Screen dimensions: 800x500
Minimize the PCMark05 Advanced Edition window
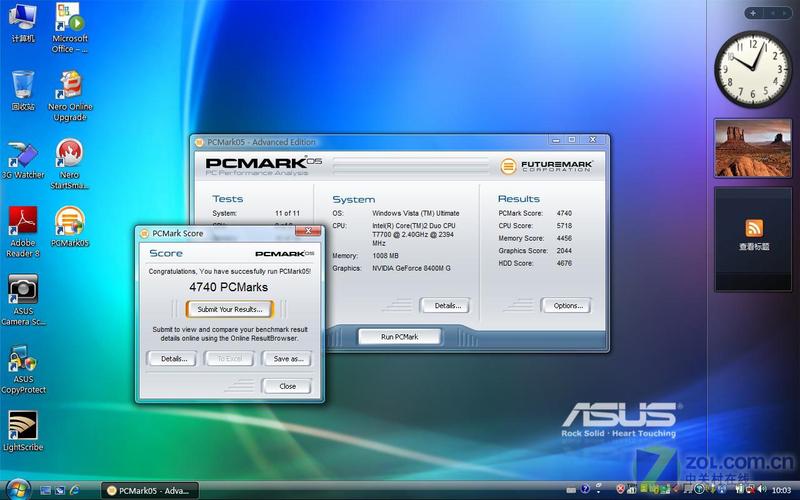(556, 140)
